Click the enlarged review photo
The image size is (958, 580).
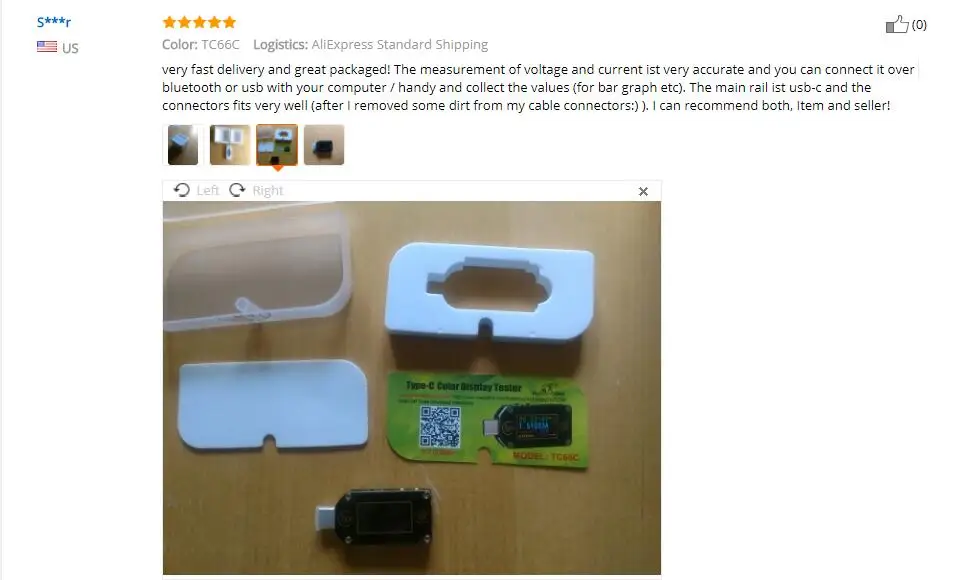412,387
